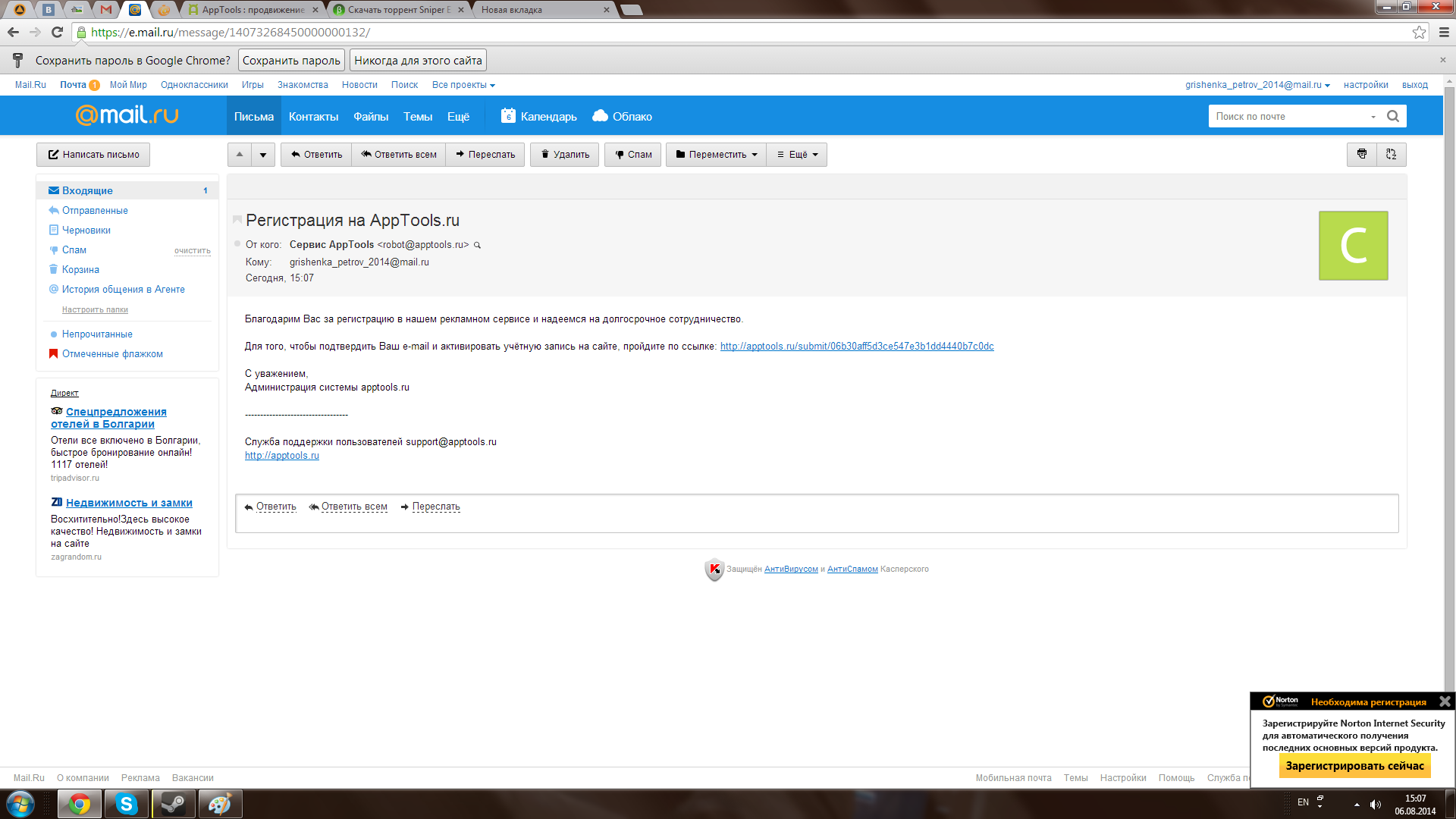The width and height of the screenshot is (1456, 819).
Task: Click the bookmark star in the address bar
Action: [1419, 32]
